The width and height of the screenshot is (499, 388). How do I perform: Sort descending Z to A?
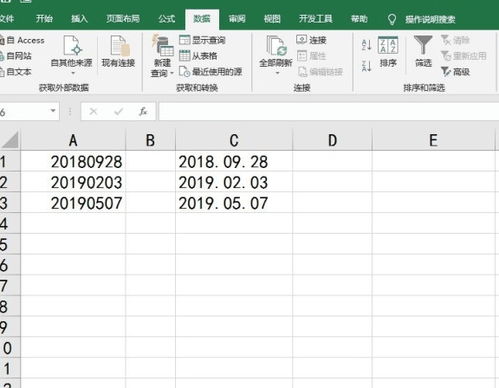click(x=367, y=66)
